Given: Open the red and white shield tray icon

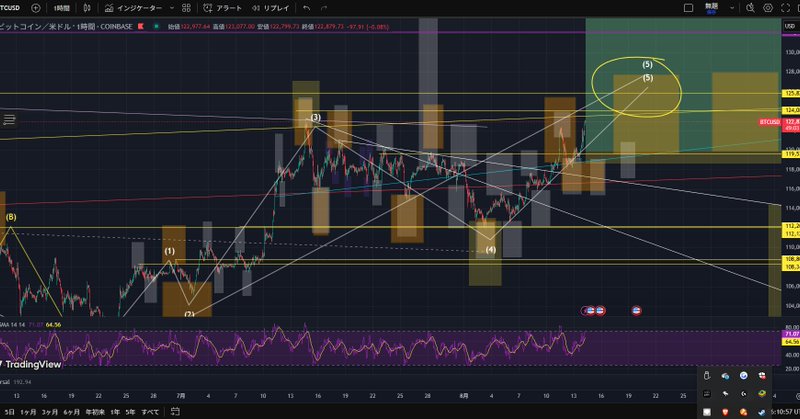Looking at the screenshot, I should tap(762, 376).
